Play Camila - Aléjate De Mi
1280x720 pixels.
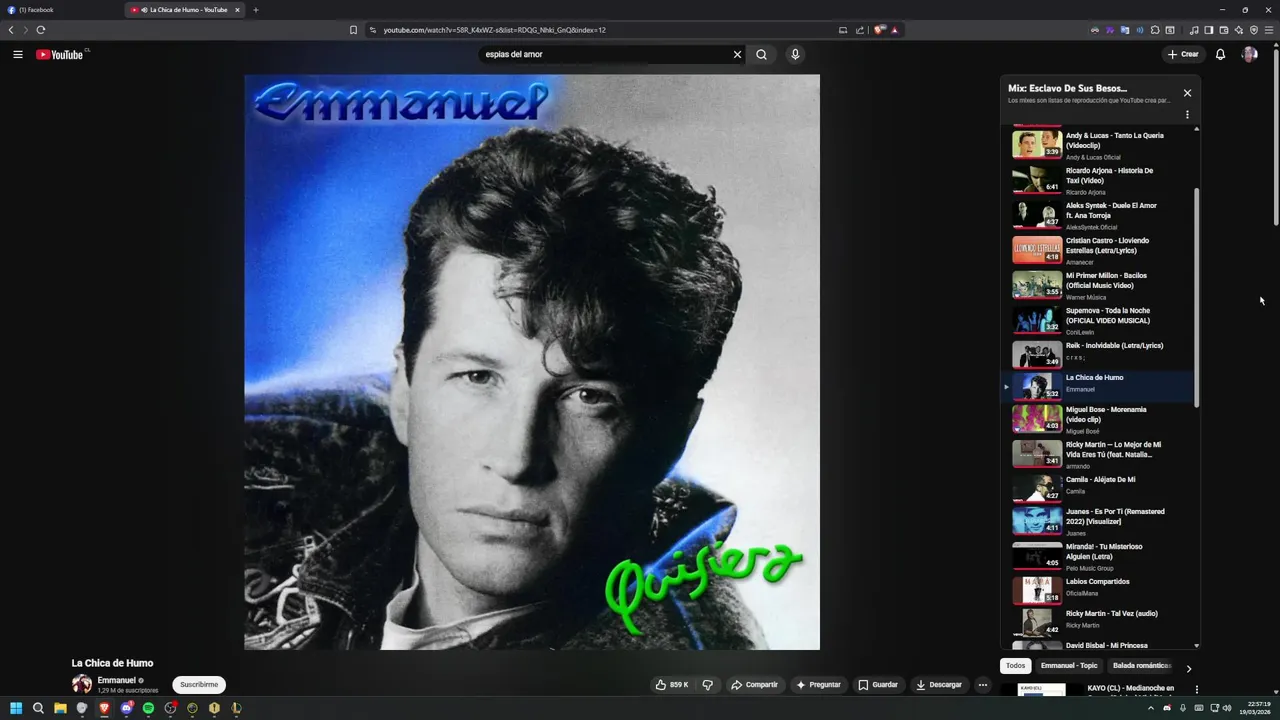click(x=1097, y=487)
